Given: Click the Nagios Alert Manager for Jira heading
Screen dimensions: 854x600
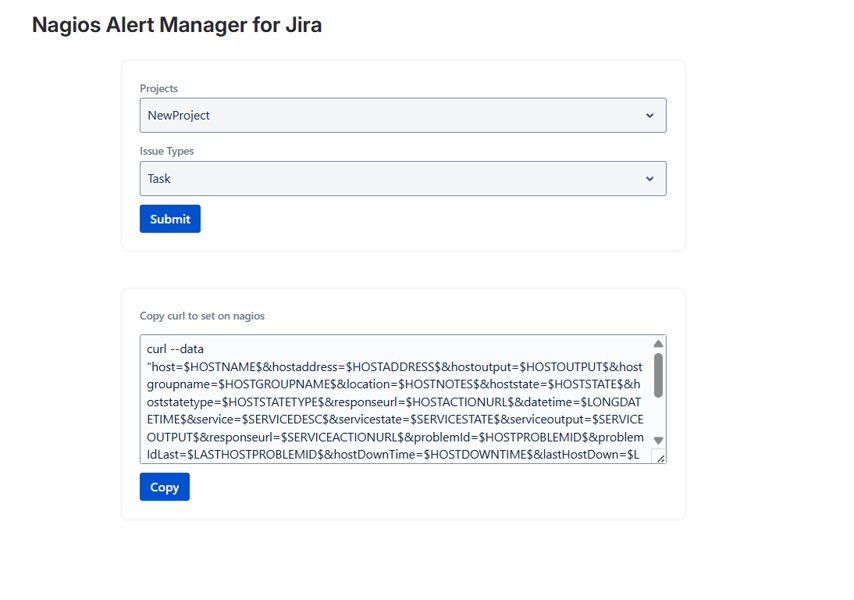Looking at the screenshot, I should pyautogui.click(x=177, y=25).
